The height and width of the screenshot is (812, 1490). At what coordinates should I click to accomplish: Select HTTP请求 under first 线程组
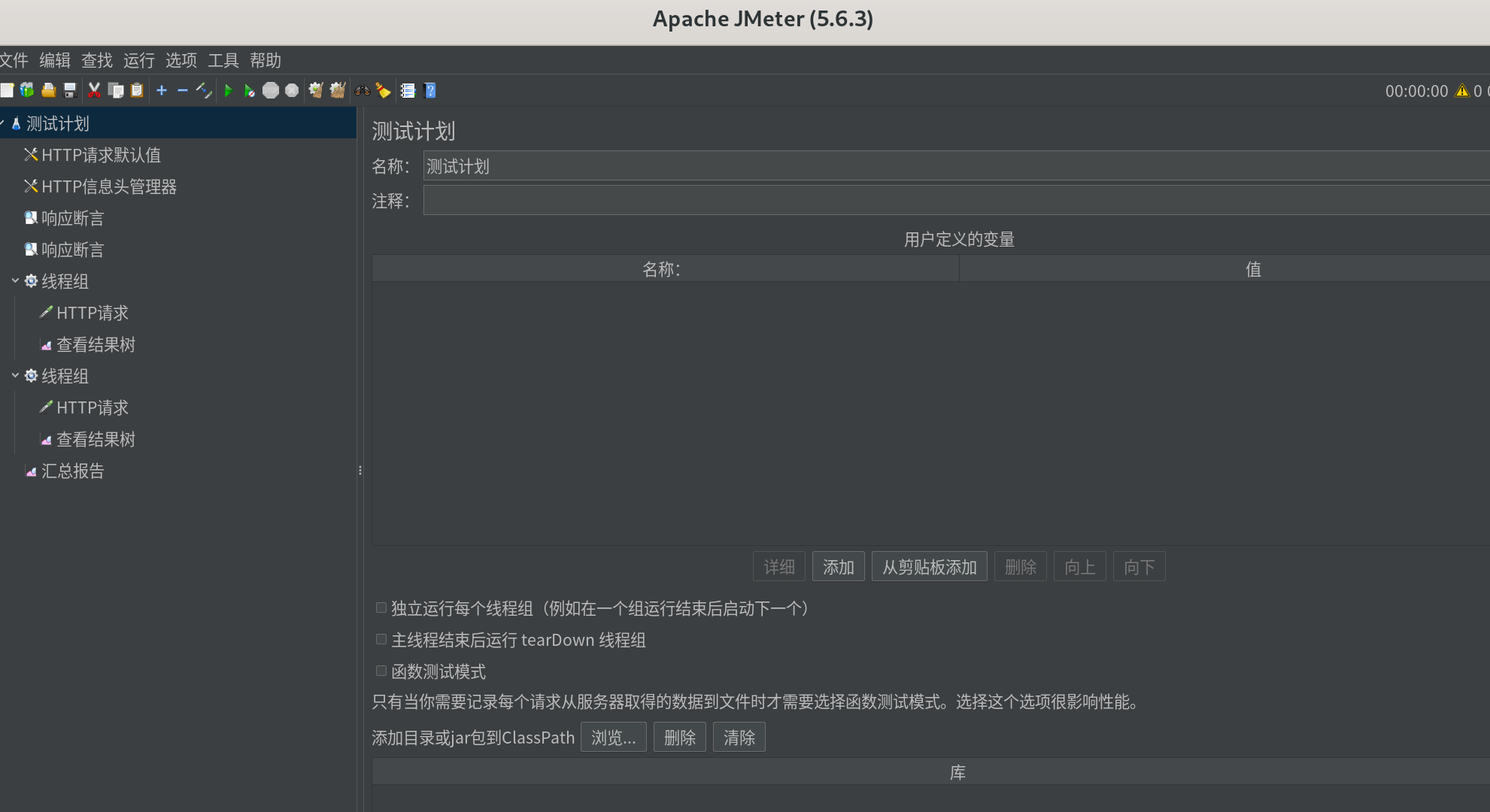(x=93, y=313)
